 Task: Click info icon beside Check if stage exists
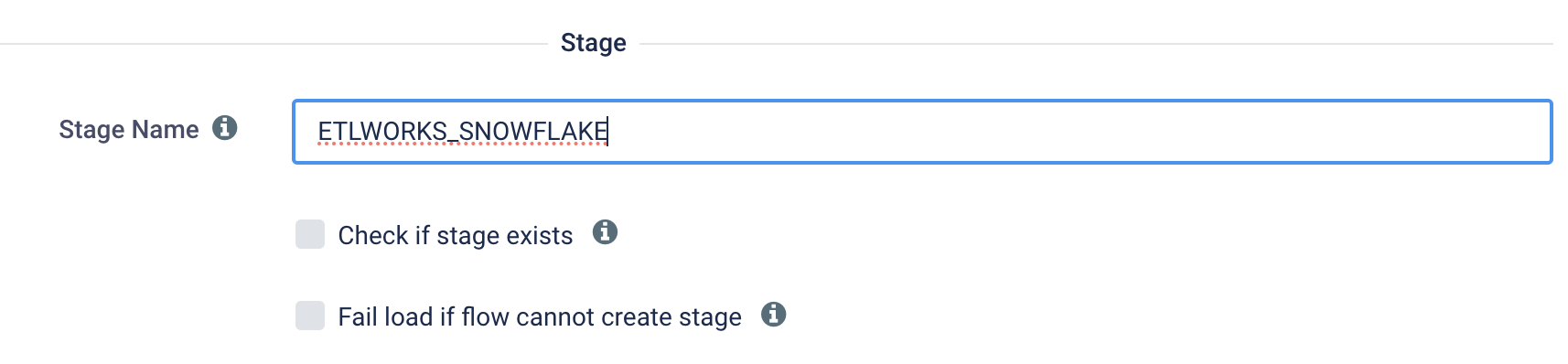[605, 232]
